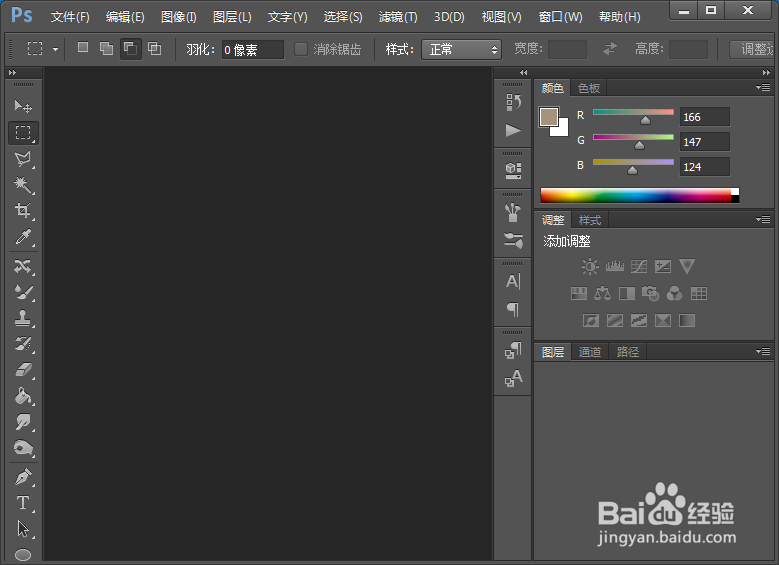
Task: Switch to the 路径 tab
Action: pos(627,352)
